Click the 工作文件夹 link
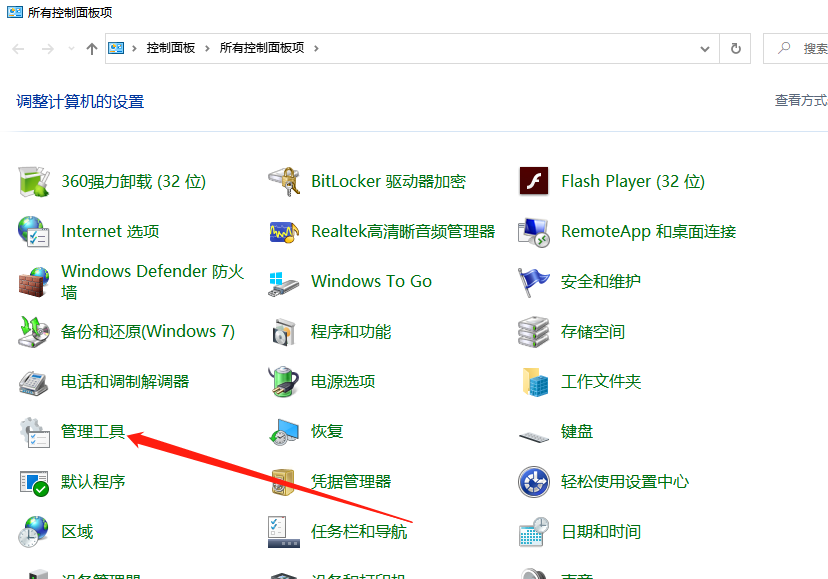 coord(600,381)
